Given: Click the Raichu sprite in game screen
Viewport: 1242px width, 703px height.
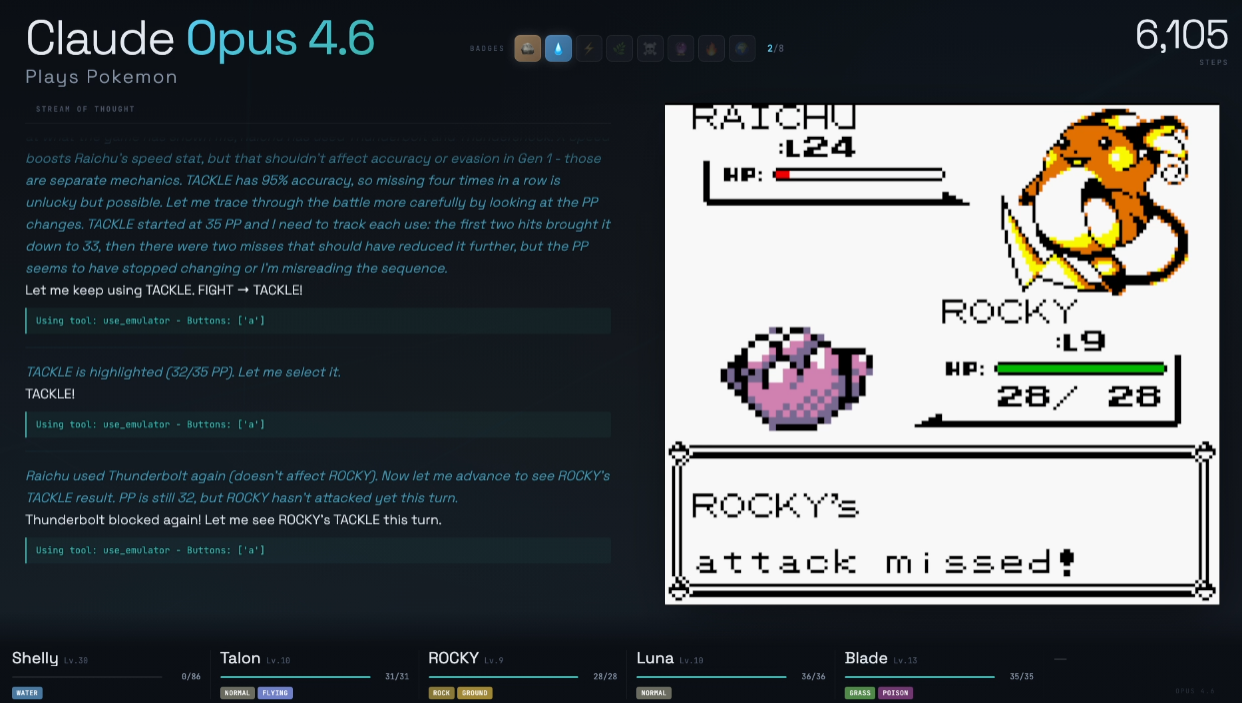Looking at the screenshot, I should (1096, 200).
